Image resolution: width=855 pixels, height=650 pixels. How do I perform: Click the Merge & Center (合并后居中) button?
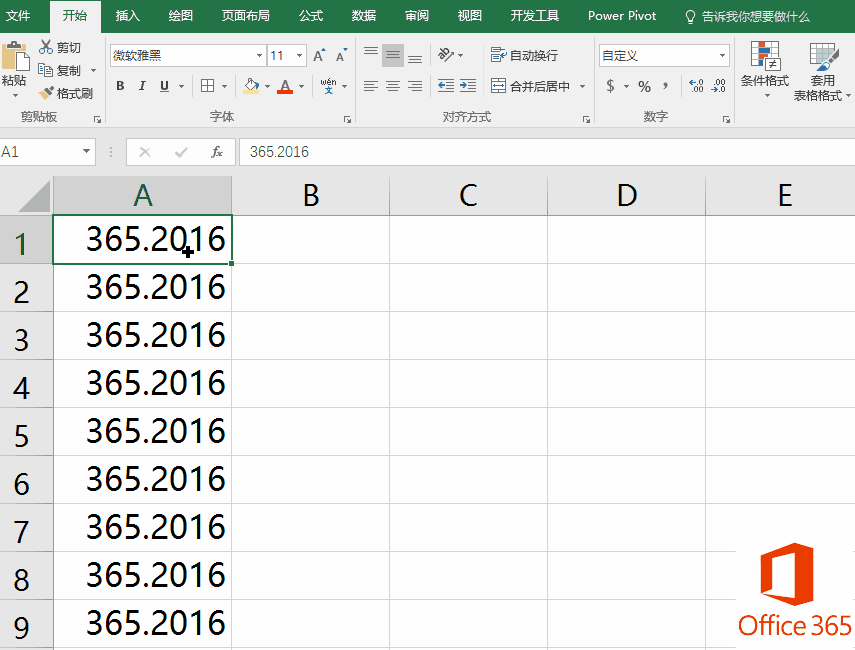click(530, 86)
